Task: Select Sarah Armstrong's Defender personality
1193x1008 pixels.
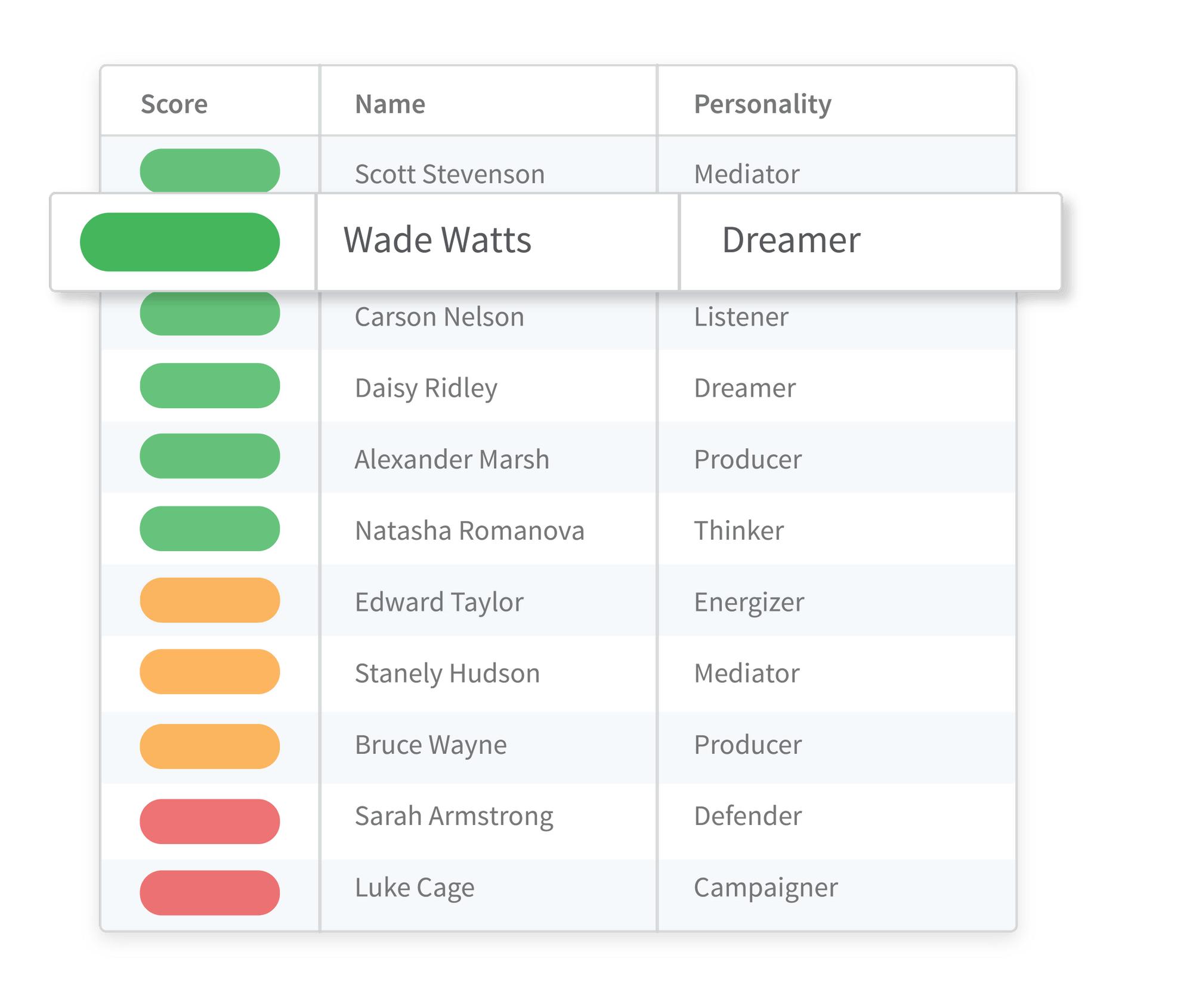Action: 747,816
